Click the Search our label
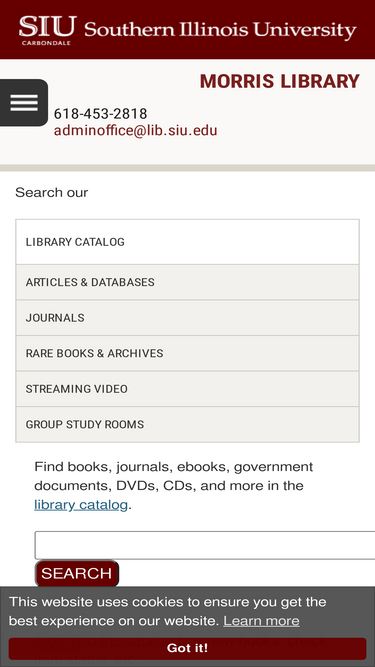Screen dimensions: 375x667 (51, 193)
